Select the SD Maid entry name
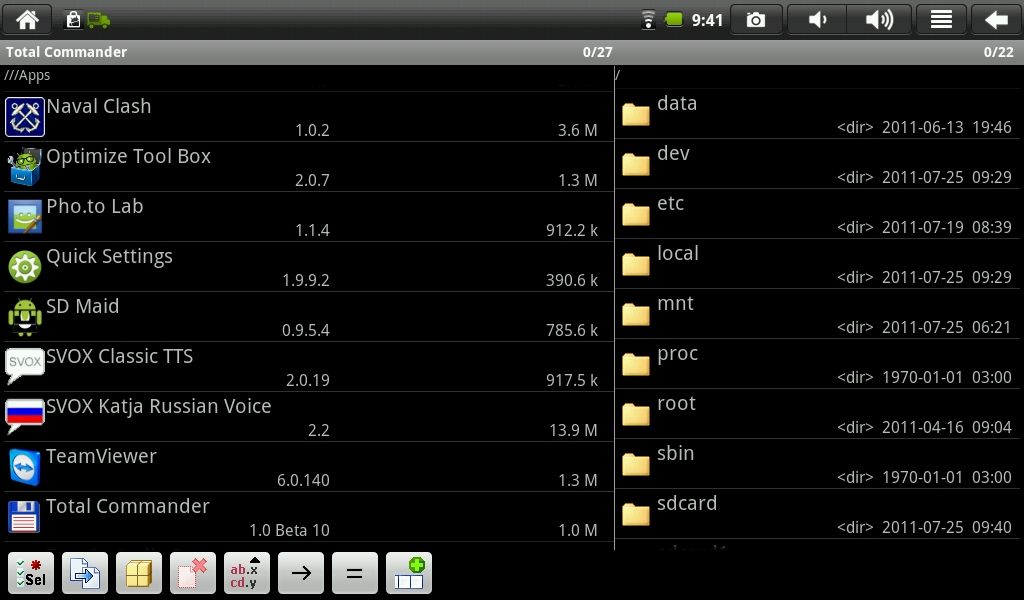Image resolution: width=1024 pixels, height=600 pixels. point(82,306)
